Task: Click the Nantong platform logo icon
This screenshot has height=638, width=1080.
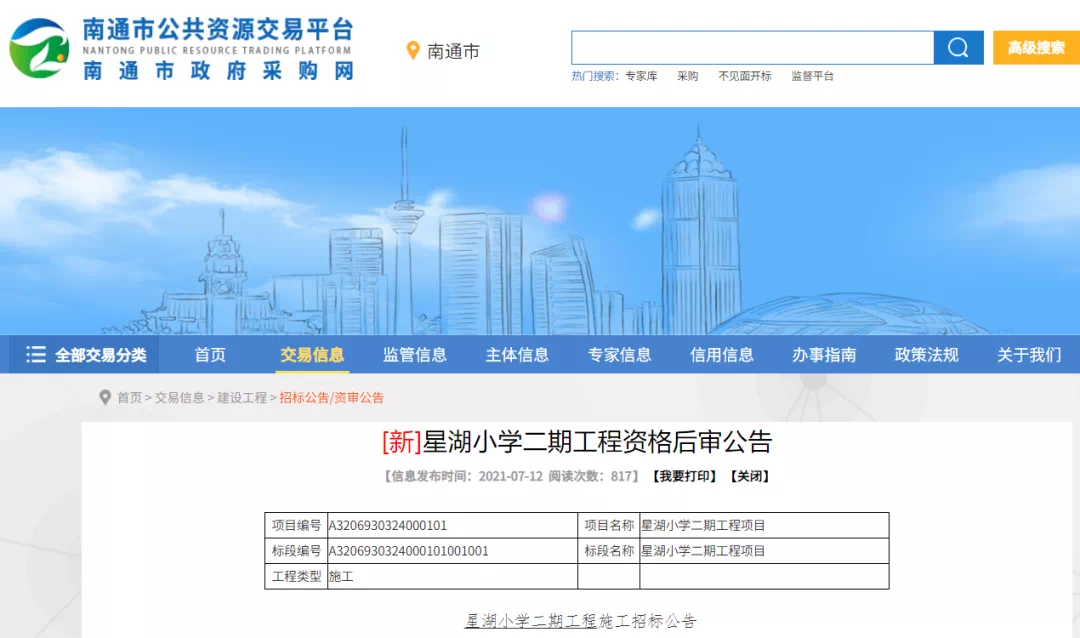Action: tap(39, 48)
